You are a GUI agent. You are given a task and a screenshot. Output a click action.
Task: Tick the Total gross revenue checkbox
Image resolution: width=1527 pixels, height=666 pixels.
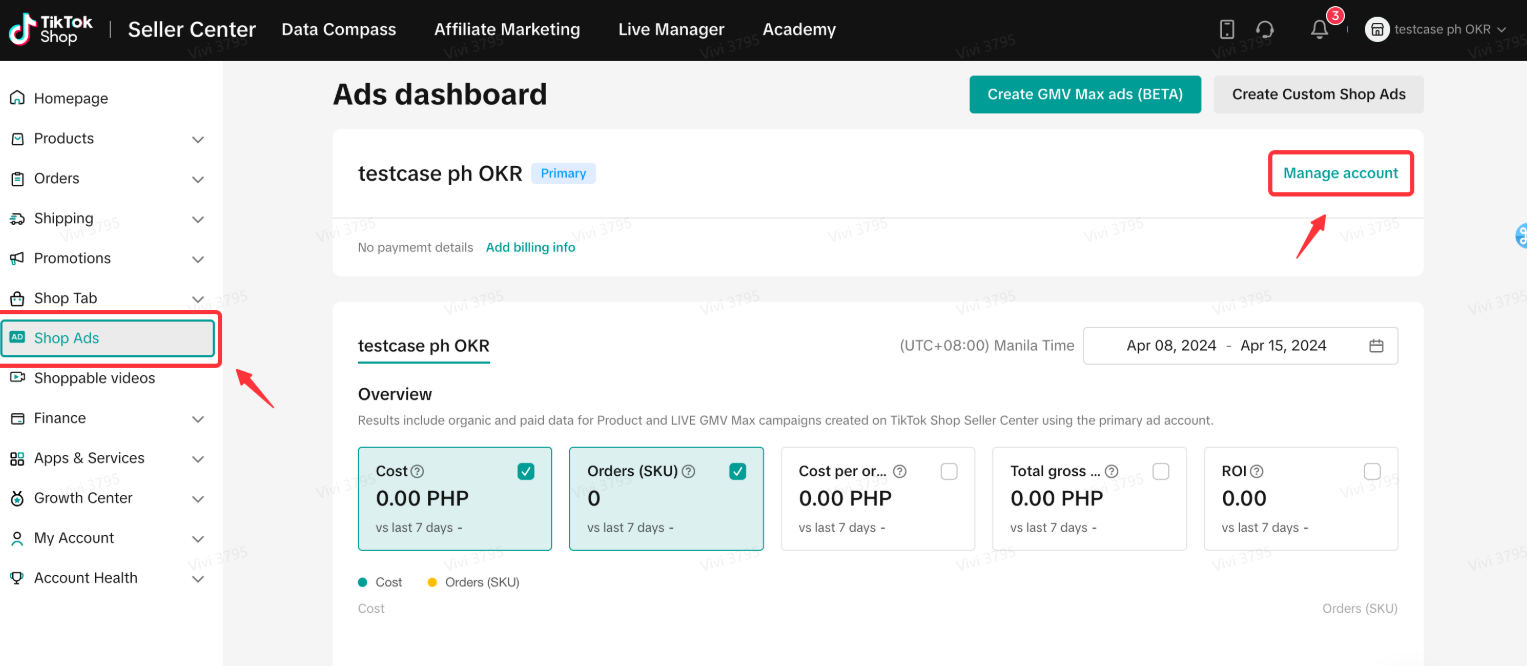(1161, 471)
